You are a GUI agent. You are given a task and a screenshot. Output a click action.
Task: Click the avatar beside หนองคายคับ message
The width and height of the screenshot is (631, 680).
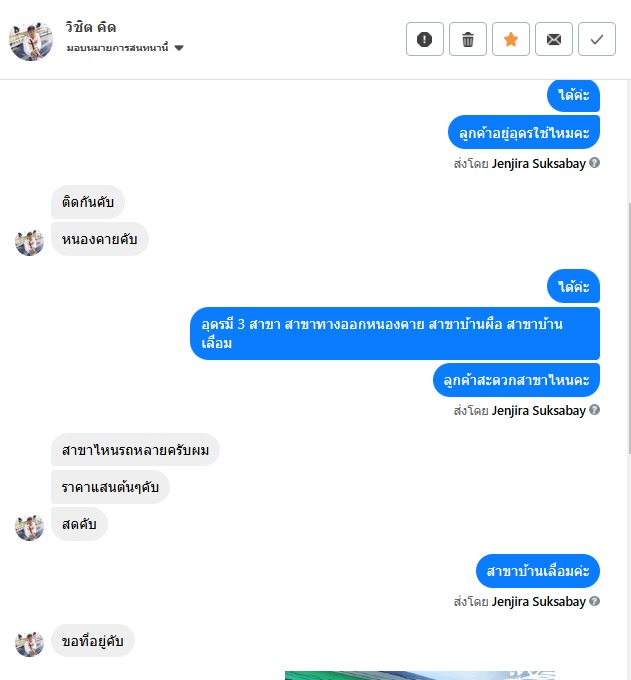[29, 242]
